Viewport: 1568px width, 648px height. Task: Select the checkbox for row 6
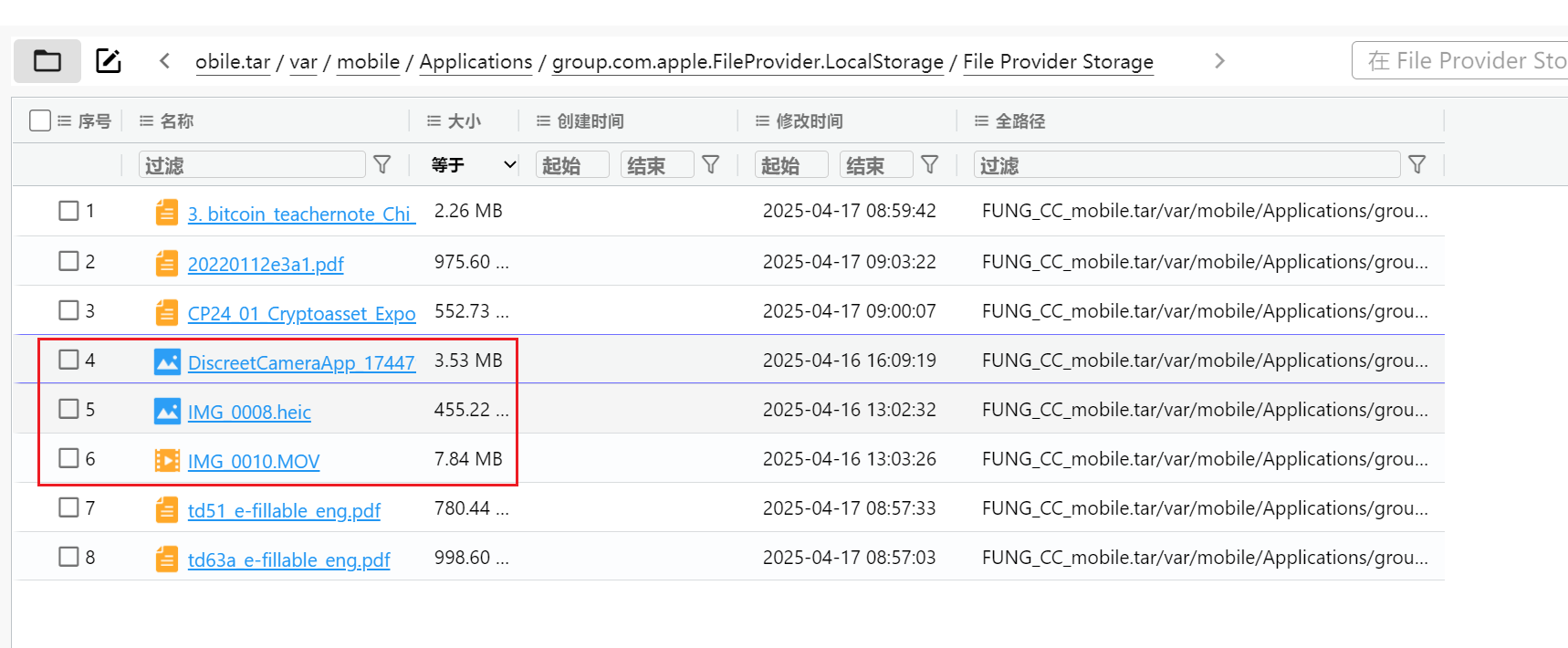click(x=68, y=458)
